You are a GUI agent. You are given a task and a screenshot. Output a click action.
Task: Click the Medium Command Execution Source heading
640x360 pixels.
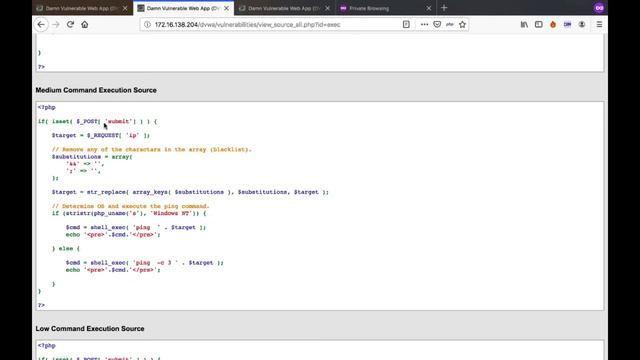pyautogui.click(x=96, y=90)
